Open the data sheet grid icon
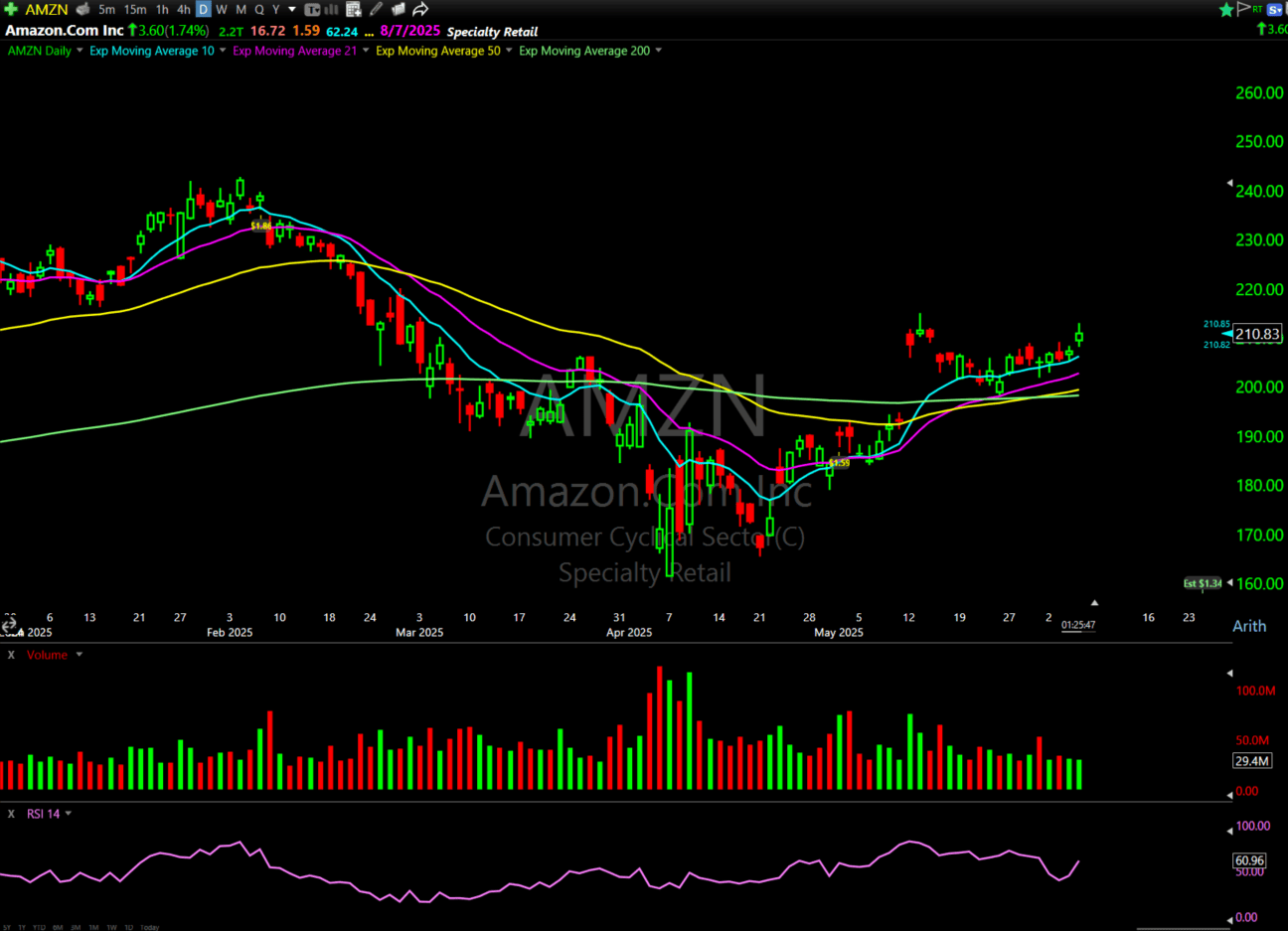The width and height of the screenshot is (1288, 931). click(354, 10)
